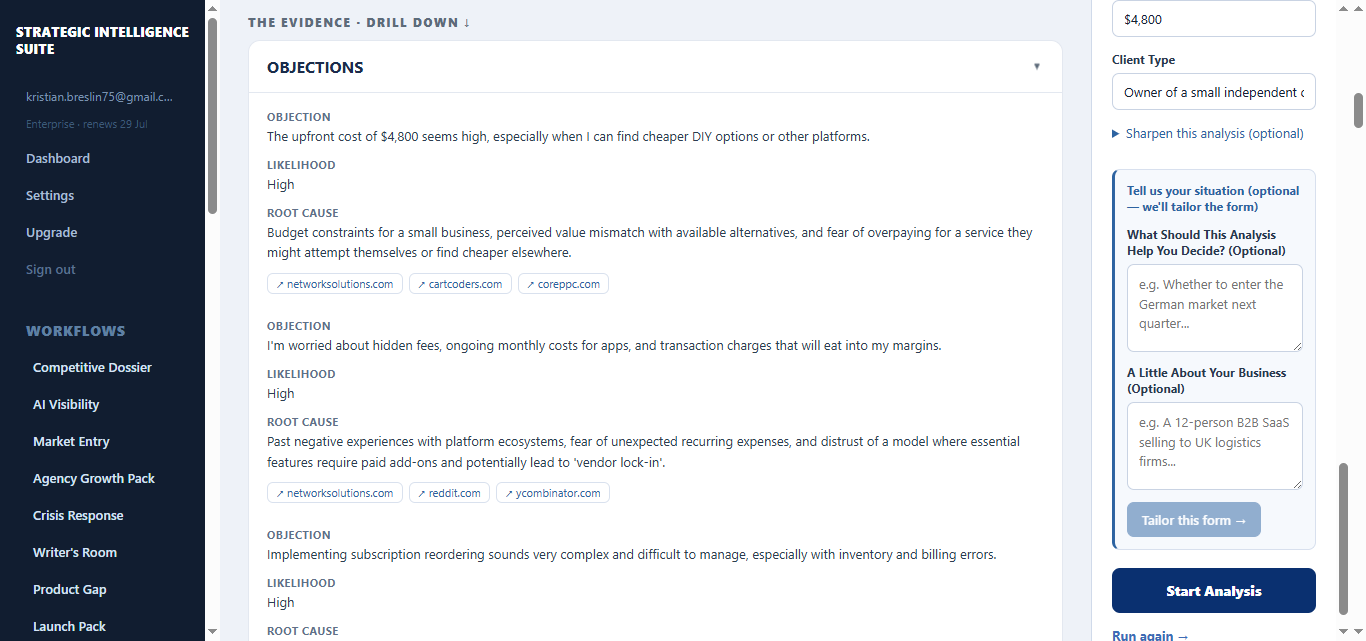Start the analysis
This screenshot has height=641, width=1366.
(x=1214, y=591)
